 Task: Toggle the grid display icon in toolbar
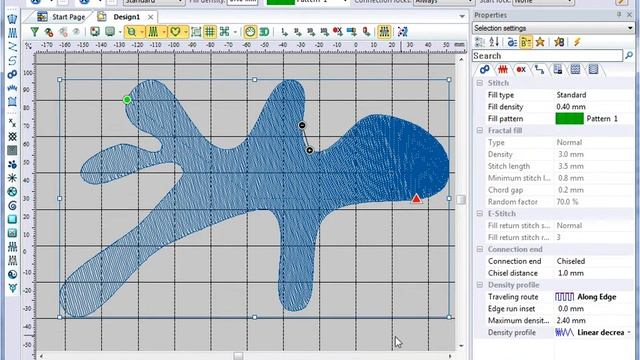pyautogui.click(x=210, y=31)
